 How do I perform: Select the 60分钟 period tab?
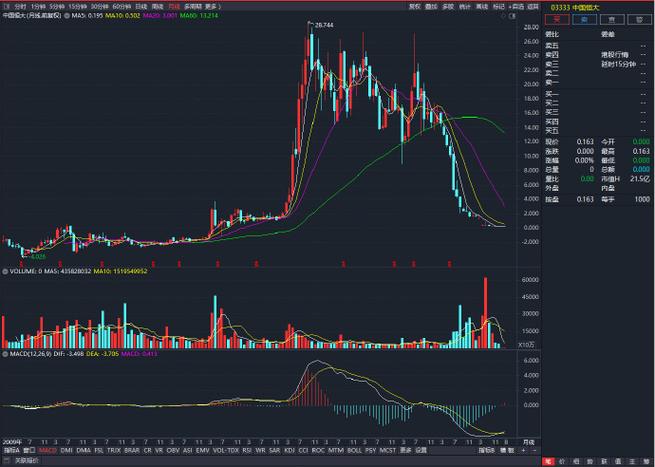click(x=122, y=7)
